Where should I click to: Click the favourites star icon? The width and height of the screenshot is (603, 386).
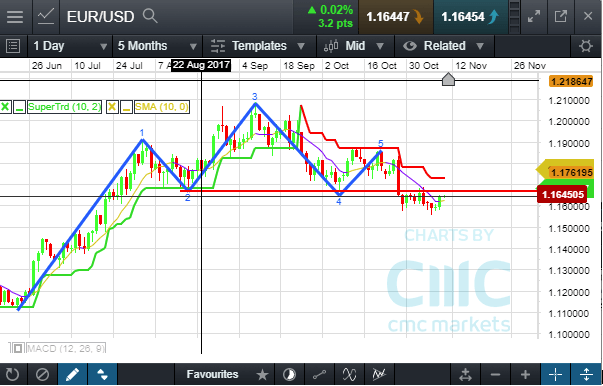pos(262,374)
